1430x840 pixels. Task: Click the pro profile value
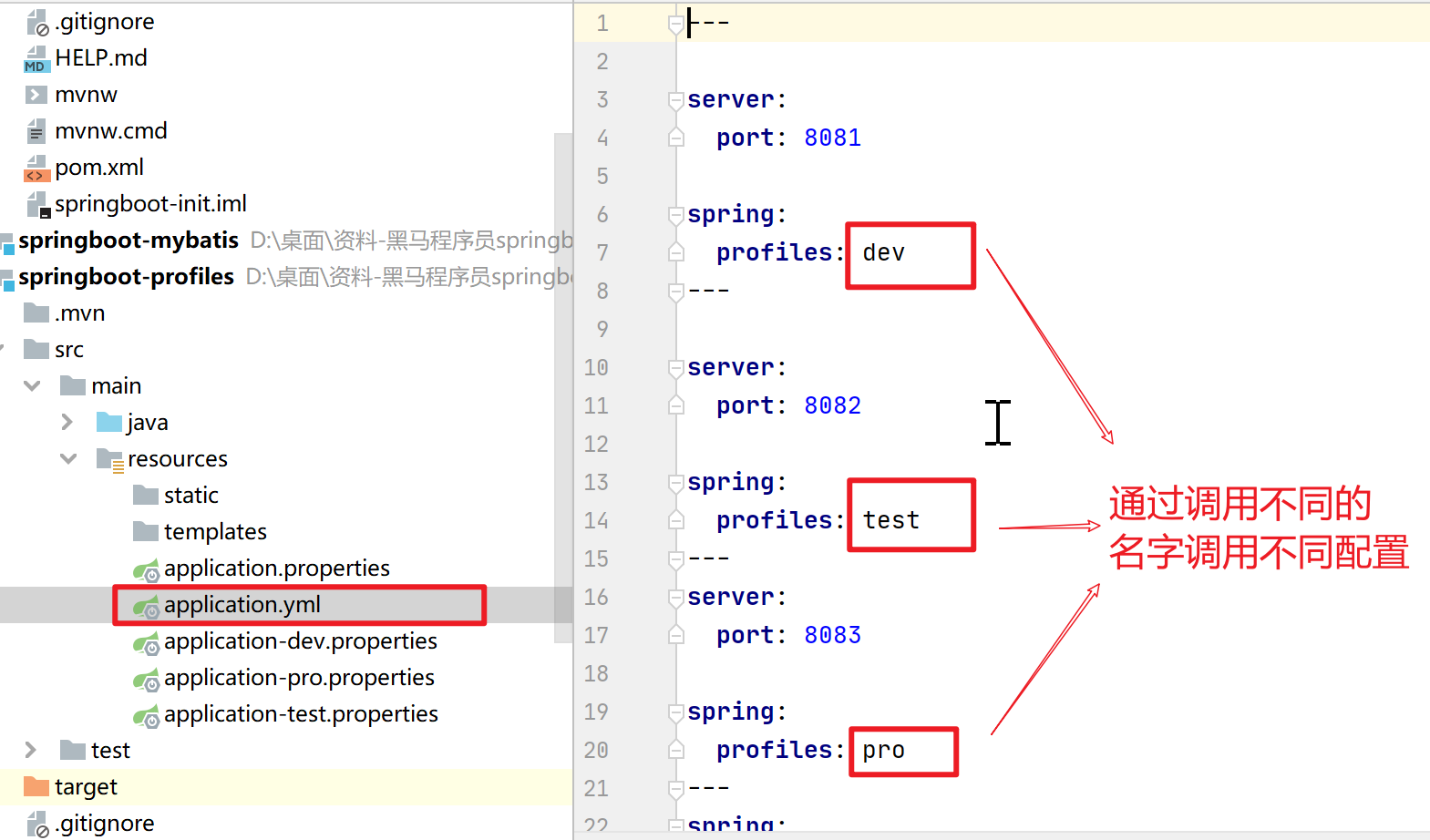click(884, 750)
